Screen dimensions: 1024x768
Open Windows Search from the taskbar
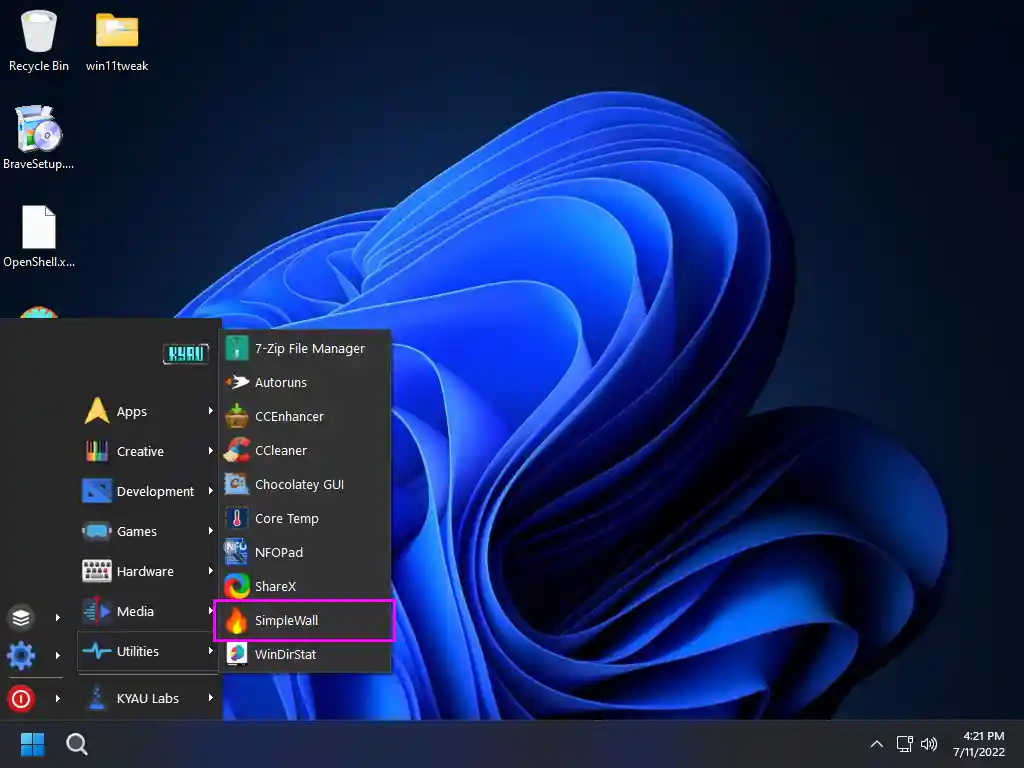click(x=76, y=744)
